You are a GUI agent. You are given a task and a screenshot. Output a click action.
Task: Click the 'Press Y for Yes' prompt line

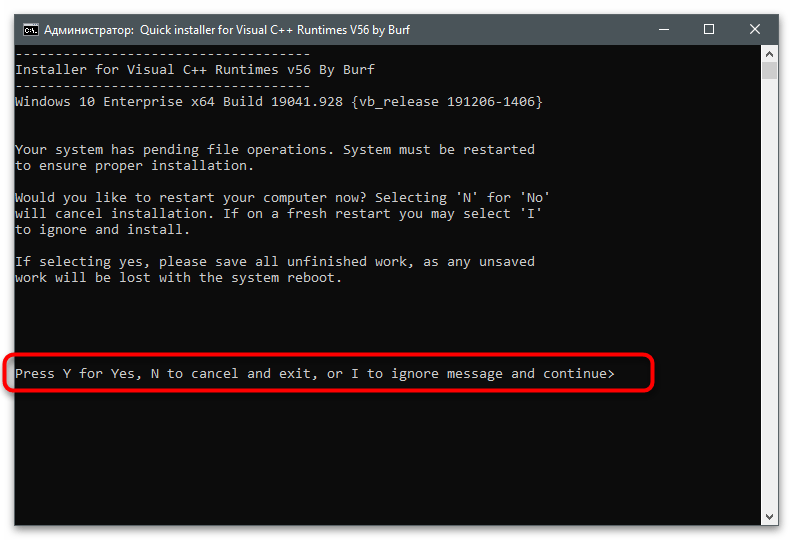(x=315, y=374)
